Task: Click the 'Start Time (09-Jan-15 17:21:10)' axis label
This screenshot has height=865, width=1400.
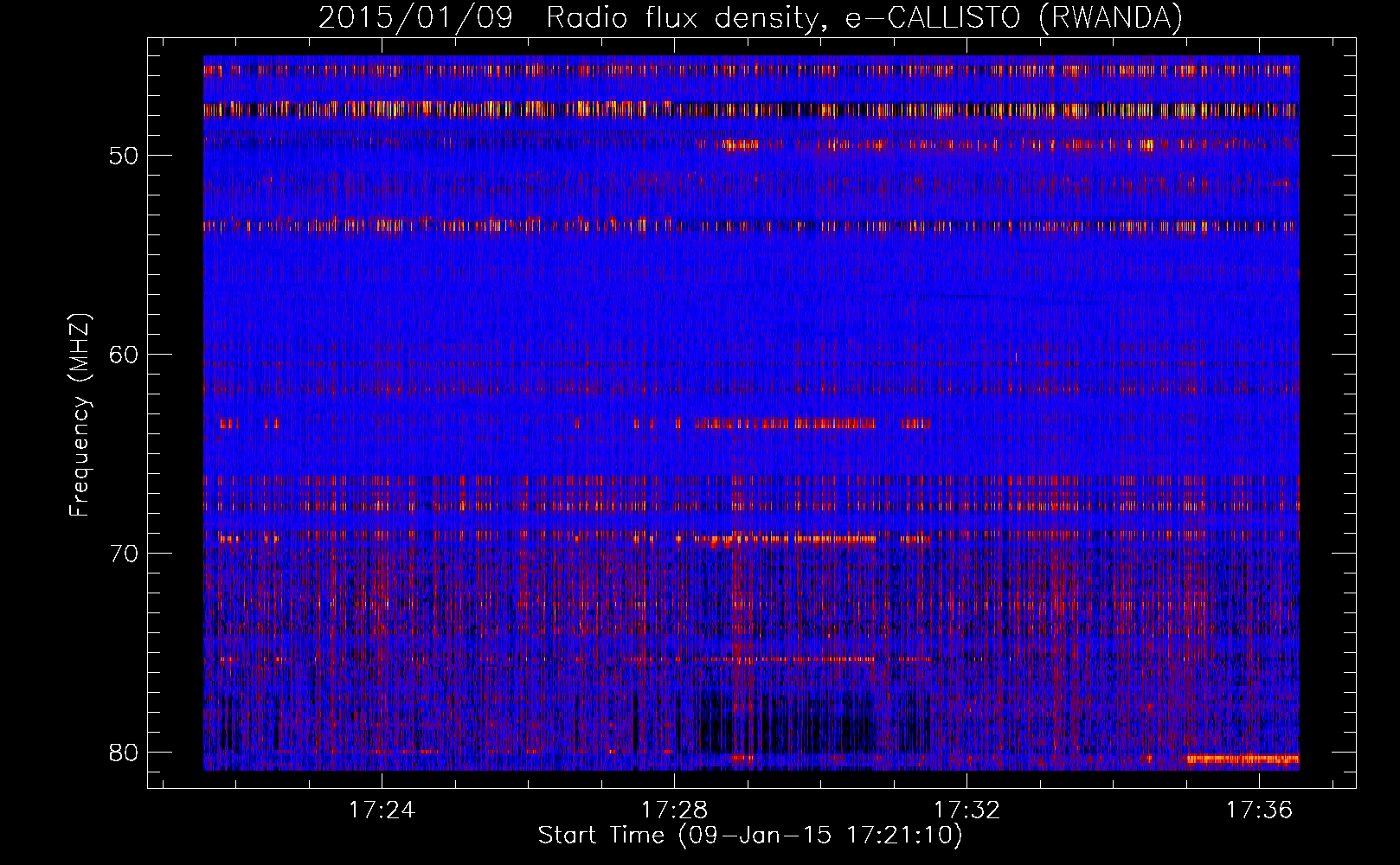Action: 750,836
